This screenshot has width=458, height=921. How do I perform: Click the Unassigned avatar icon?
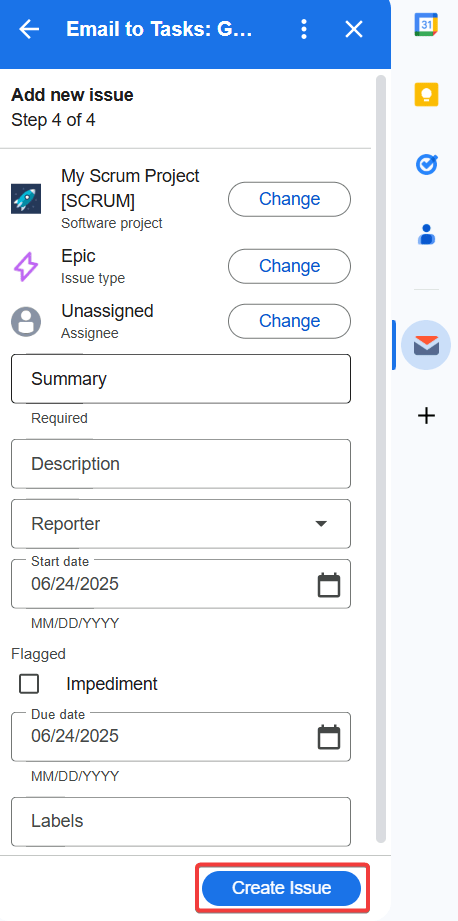point(26,321)
